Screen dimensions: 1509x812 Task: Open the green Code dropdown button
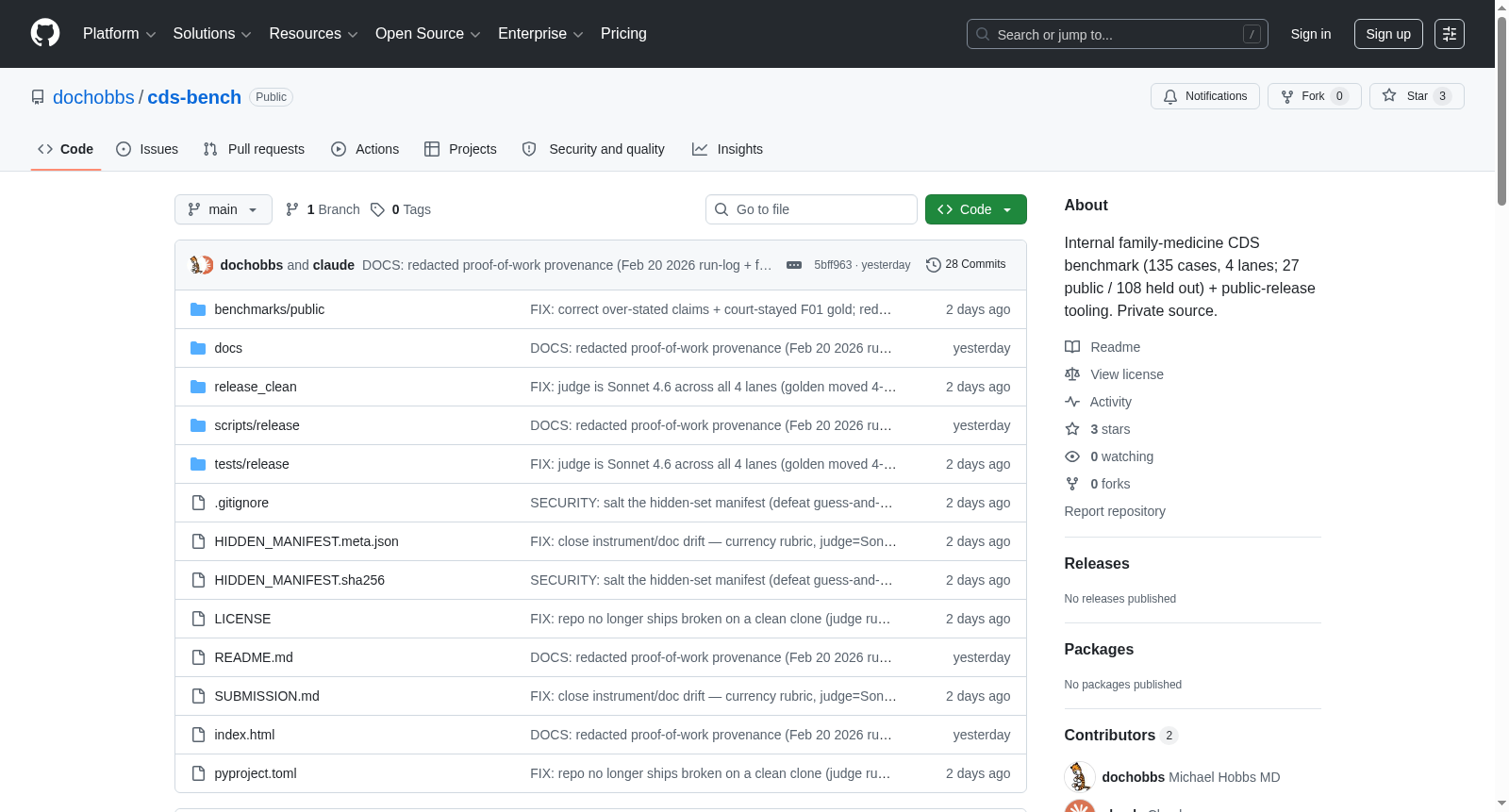click(x=976, y=209)
